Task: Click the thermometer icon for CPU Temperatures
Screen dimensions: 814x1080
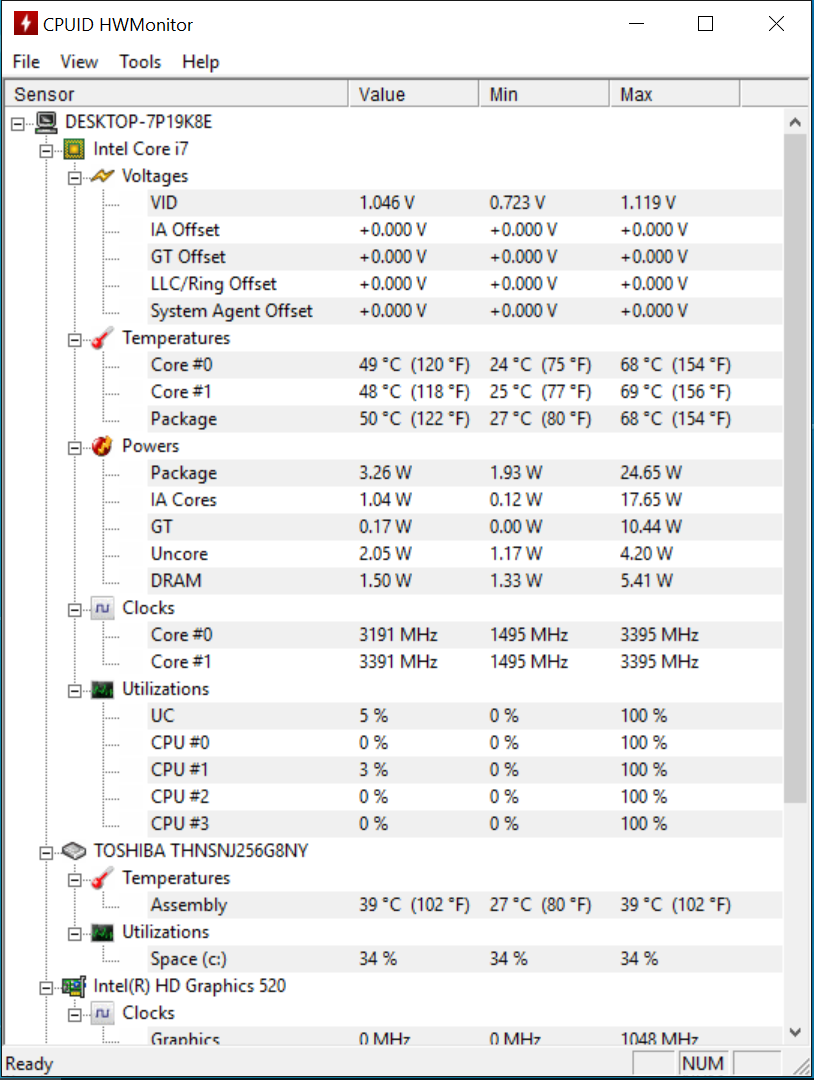Action: pyautogui.click(x=103, y=338)
